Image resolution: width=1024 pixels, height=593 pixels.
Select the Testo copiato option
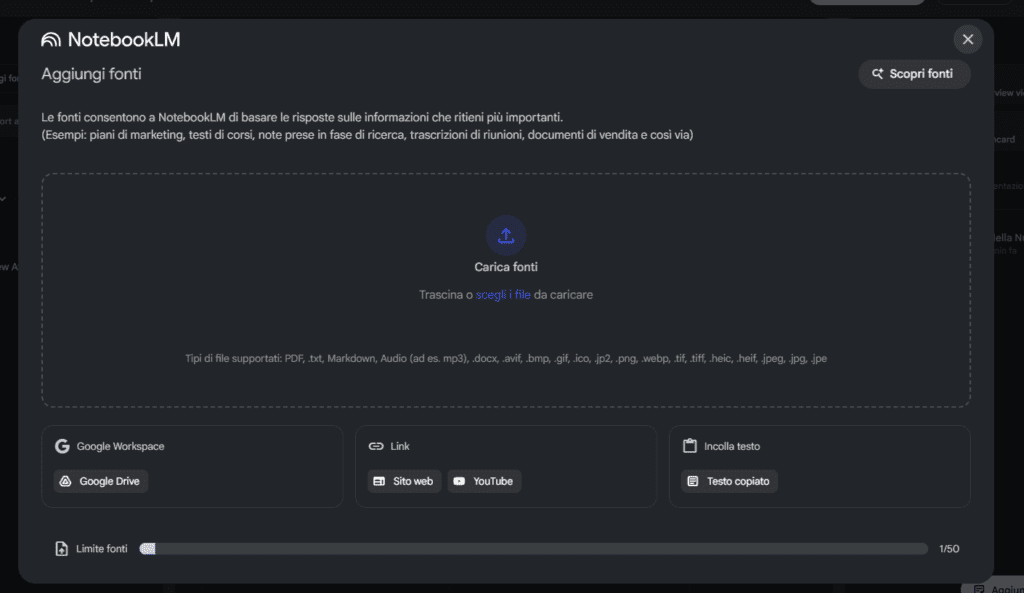click(x=729, y=481)
